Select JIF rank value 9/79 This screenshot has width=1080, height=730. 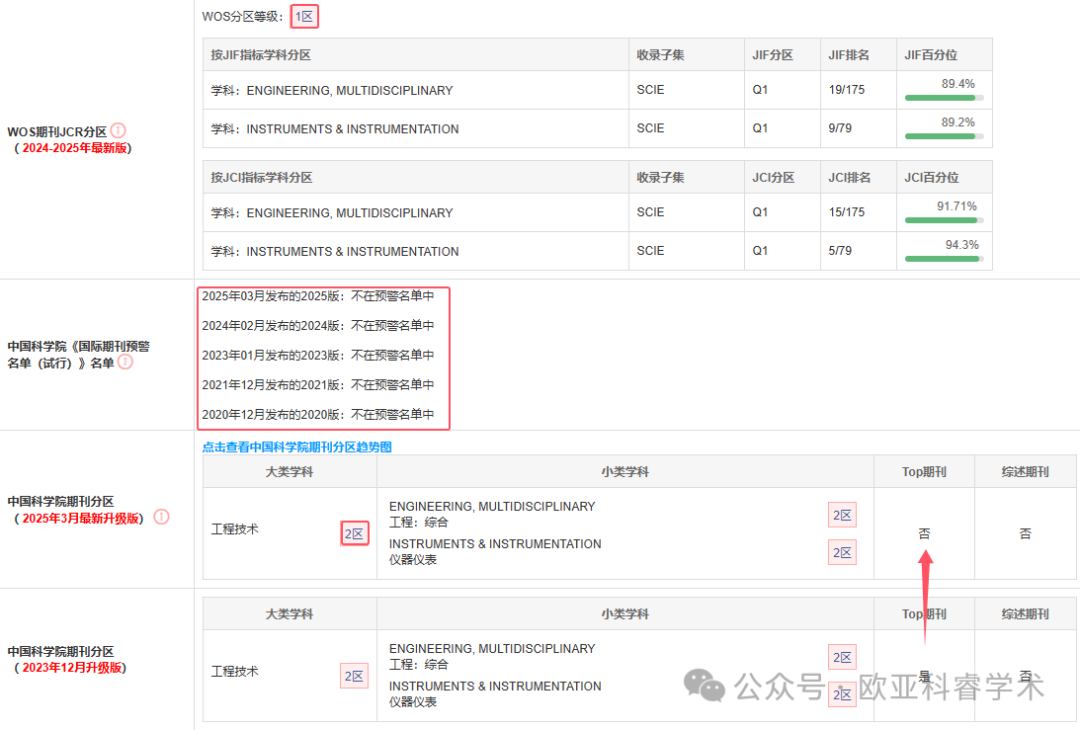[840, 128]
